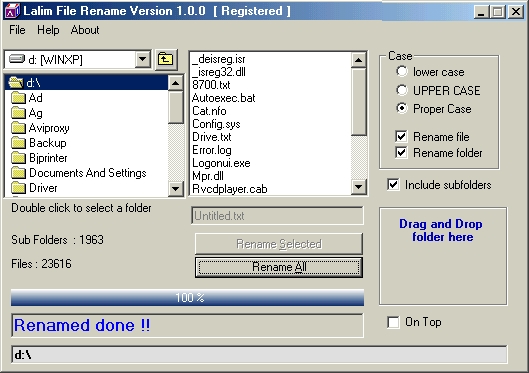Minimize the Lalim File Rename window

click(x=481, y=12)
